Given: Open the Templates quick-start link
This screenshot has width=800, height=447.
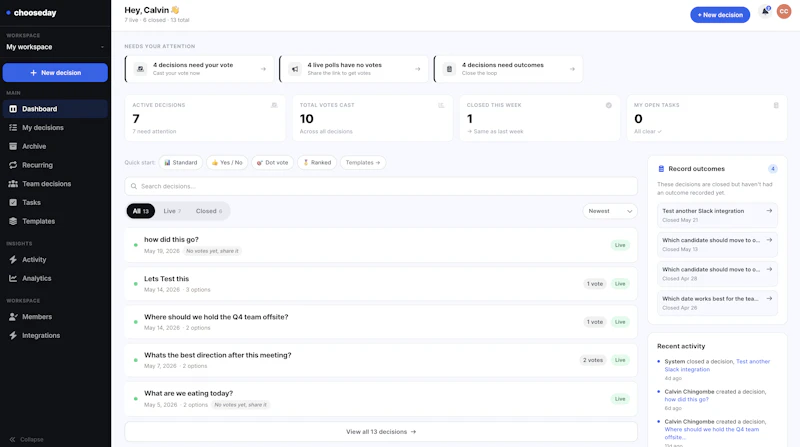Looking at the screenshot, I should coord(363,162).
